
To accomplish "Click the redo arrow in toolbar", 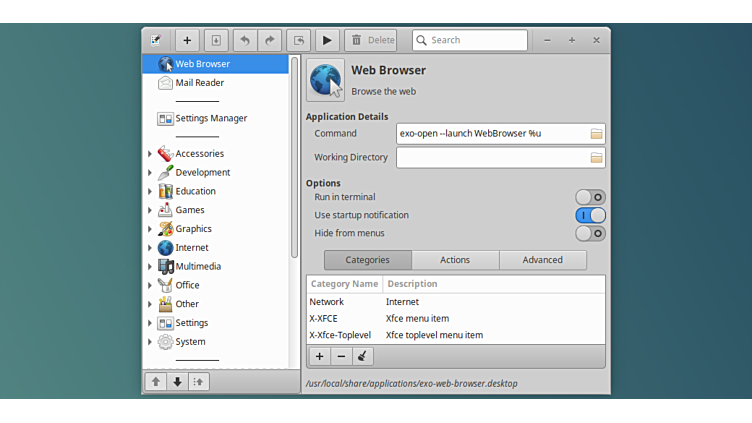I will 270,41.
